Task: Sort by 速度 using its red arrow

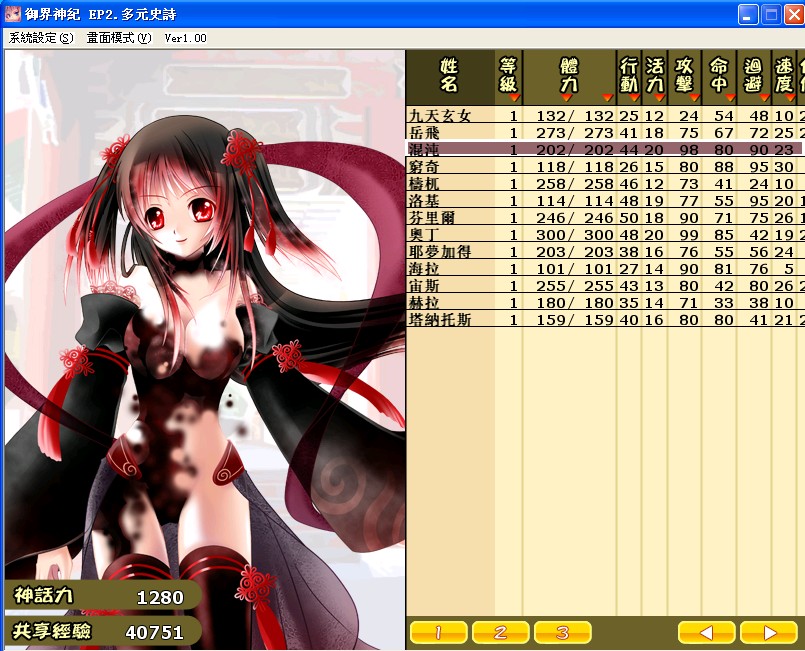Action: [x=790, y=97]
